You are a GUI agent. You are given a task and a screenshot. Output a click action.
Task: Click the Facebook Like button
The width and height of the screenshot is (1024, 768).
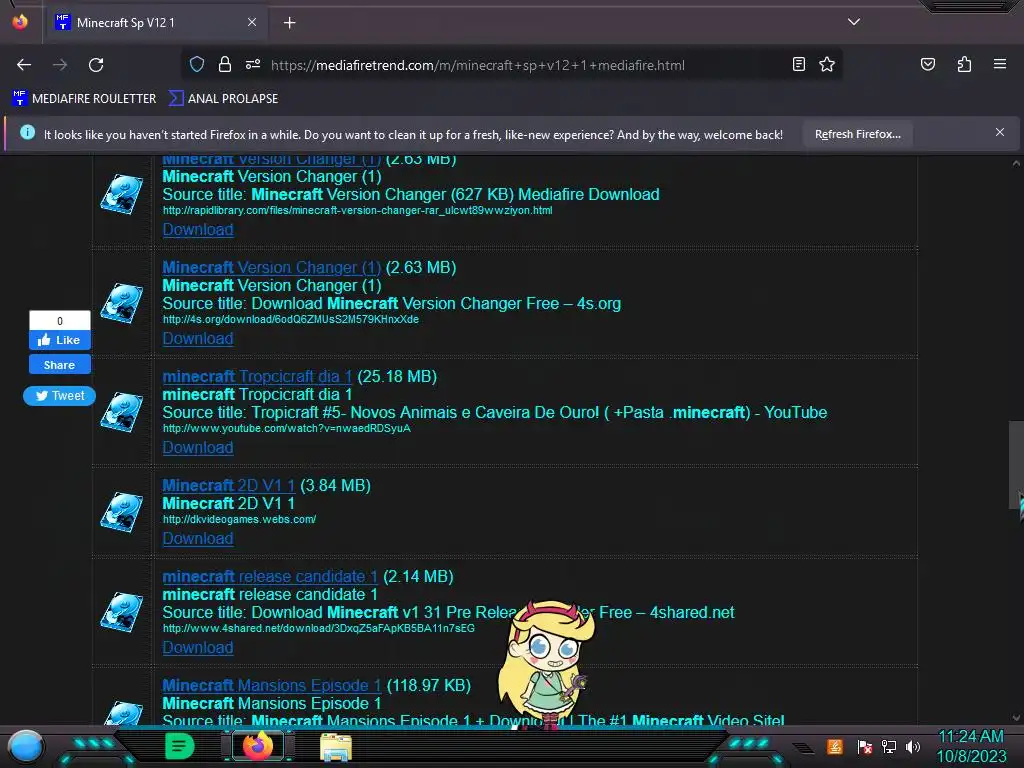[59, 340]
